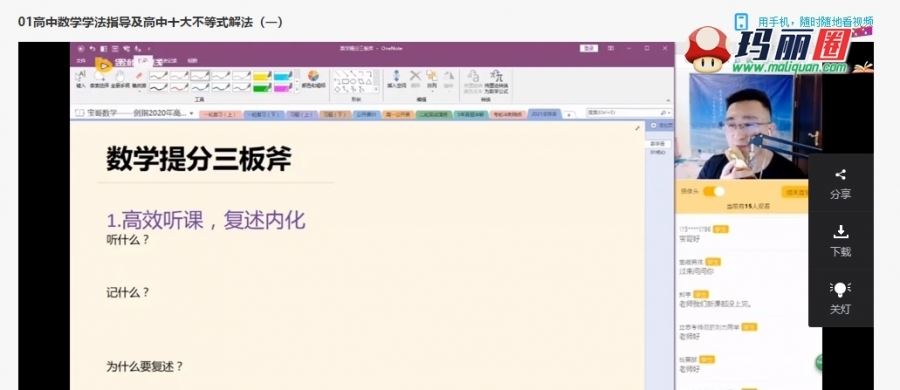This screenshot has width=900, height=390.
Task: Click the text 为什么要复述？
Action: (145, 366)
